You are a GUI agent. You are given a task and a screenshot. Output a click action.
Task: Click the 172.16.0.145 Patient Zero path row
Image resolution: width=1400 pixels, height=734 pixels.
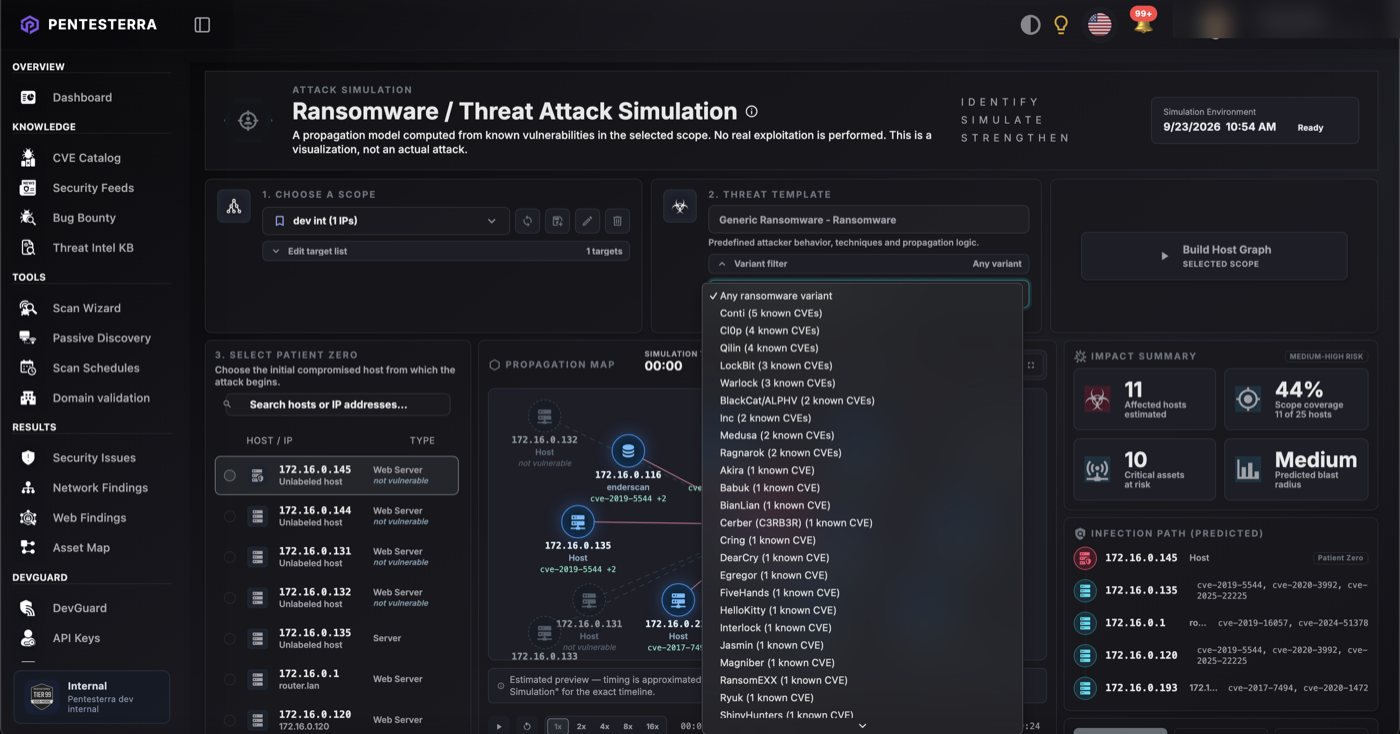click(1220, 558)
